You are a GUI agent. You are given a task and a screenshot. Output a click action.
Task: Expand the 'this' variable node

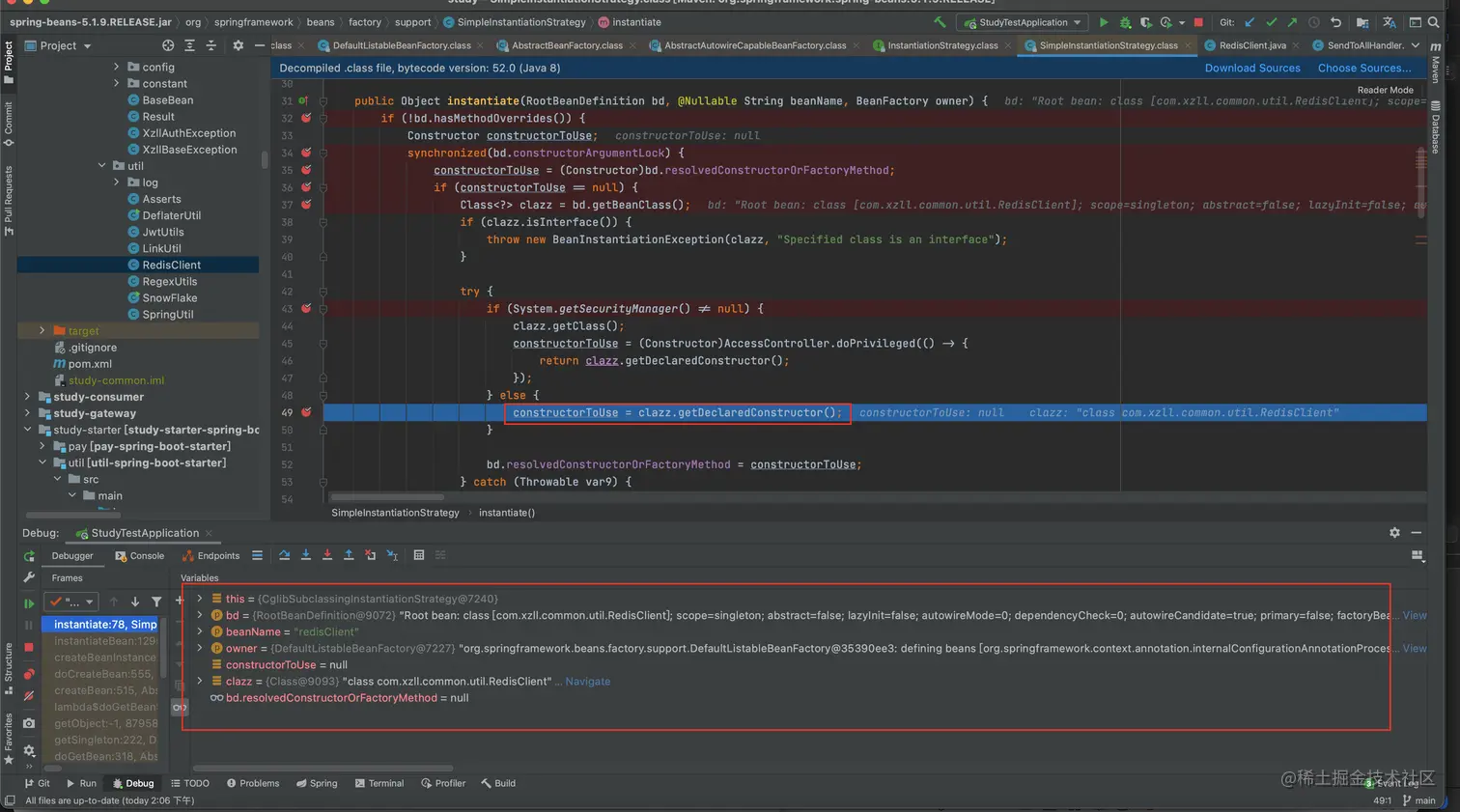[x=200, y=599]
